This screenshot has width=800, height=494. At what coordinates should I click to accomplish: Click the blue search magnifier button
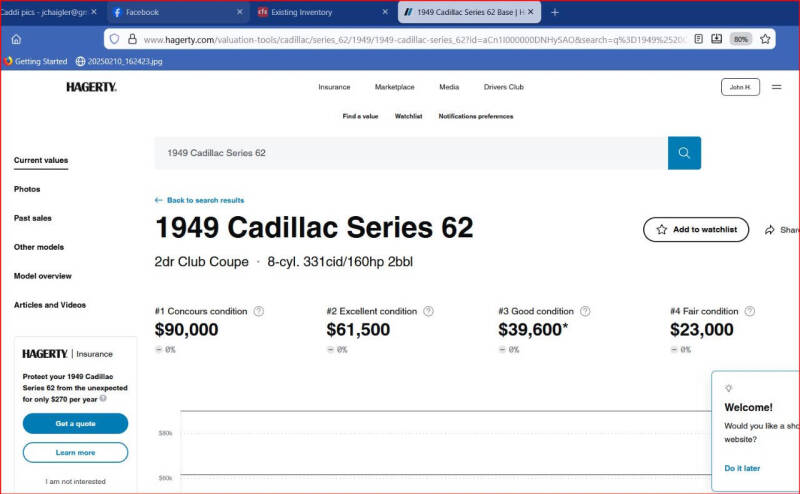click(684, 153)
